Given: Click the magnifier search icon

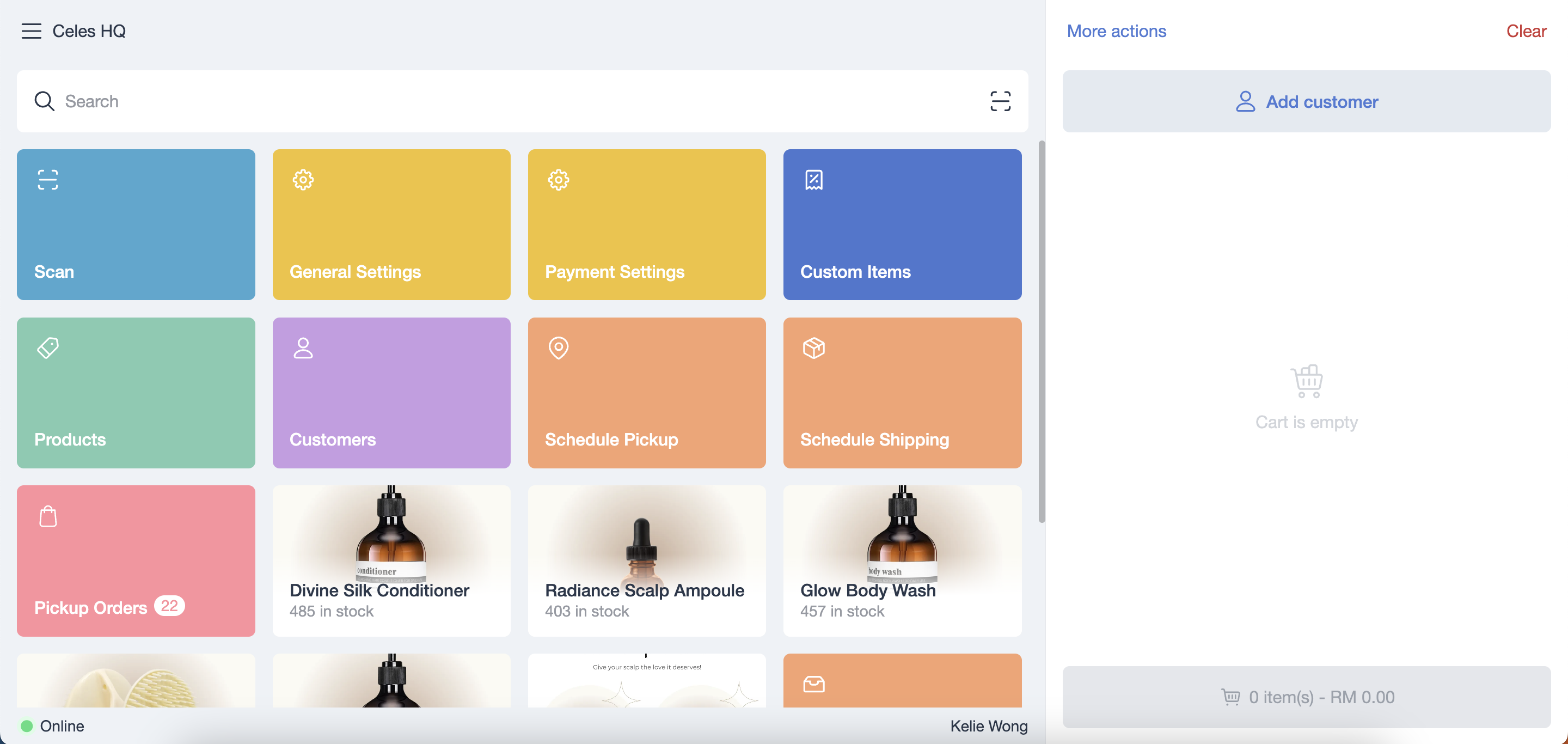Looking at the screenshot, I should click(45, 101).
